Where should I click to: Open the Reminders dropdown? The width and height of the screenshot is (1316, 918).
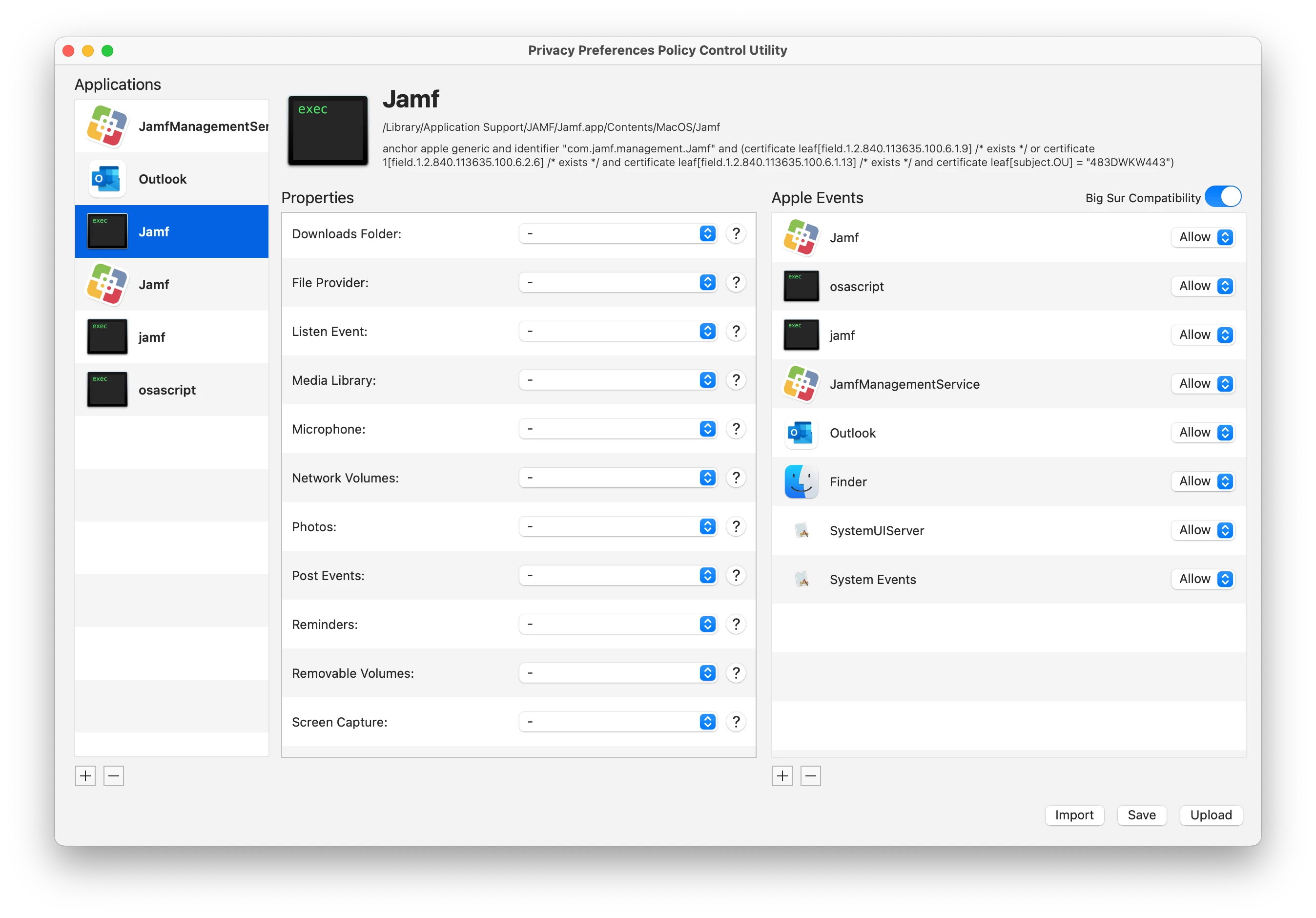tap(618, 624)
